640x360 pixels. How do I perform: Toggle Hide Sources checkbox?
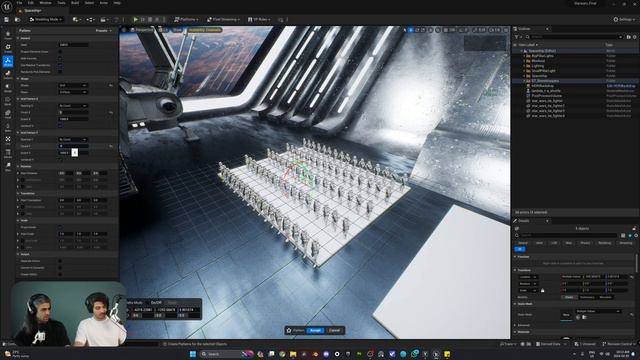60,58
